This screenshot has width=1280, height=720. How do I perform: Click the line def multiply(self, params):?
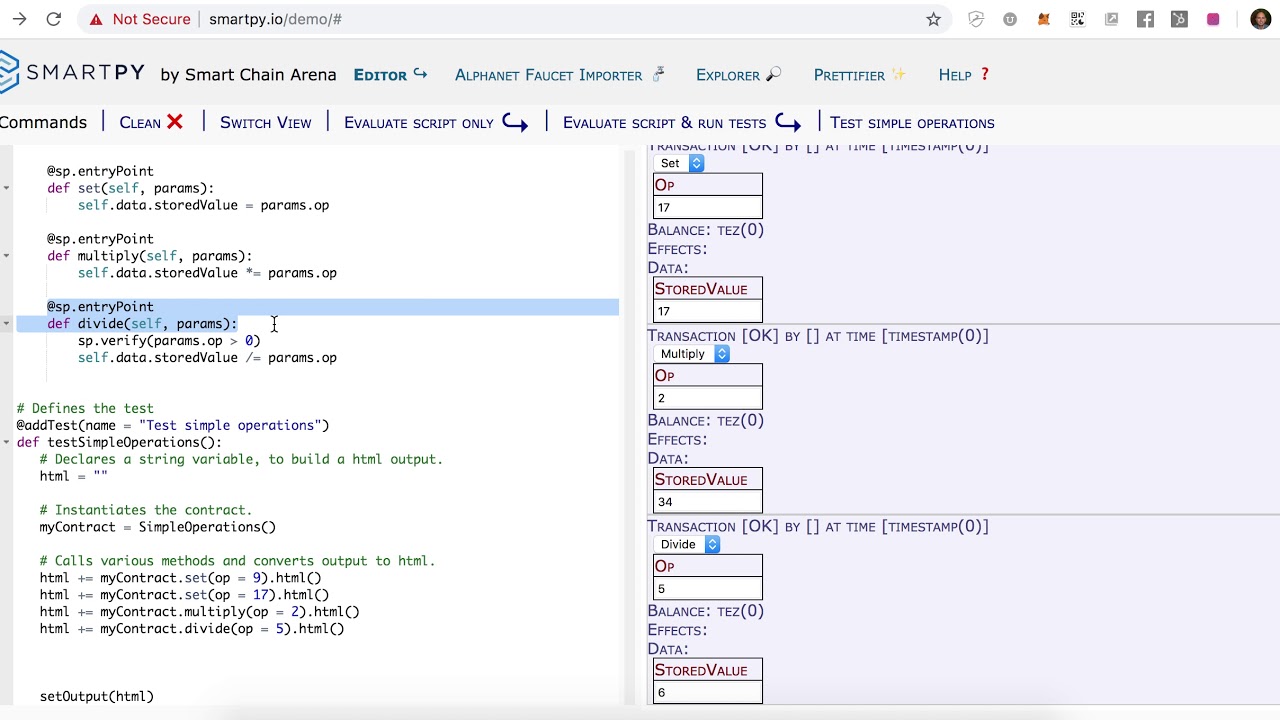pyautogui.click(x=150, y=256)
